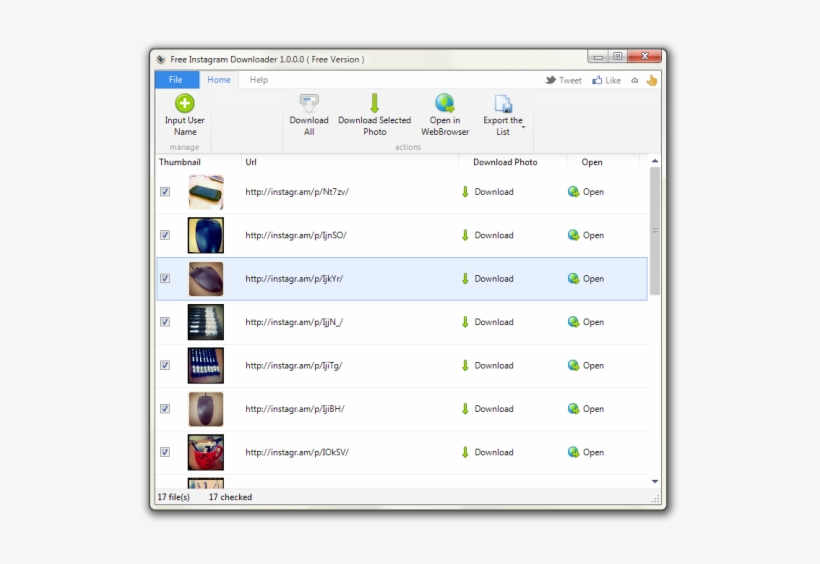This screenshot has width=820, height=564.
Task: Uncheck the IOkSV row checkbox
Action: tap(165, 452)
